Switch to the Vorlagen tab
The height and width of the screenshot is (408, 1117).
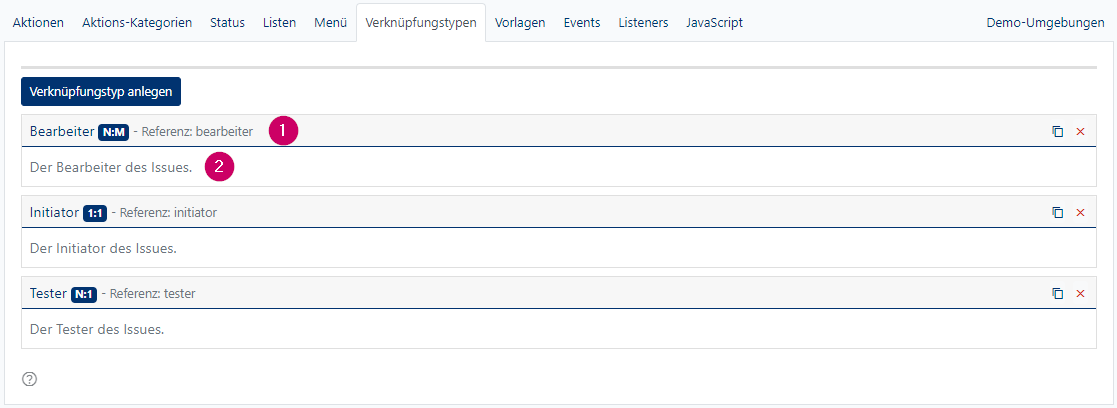[520, 22]
